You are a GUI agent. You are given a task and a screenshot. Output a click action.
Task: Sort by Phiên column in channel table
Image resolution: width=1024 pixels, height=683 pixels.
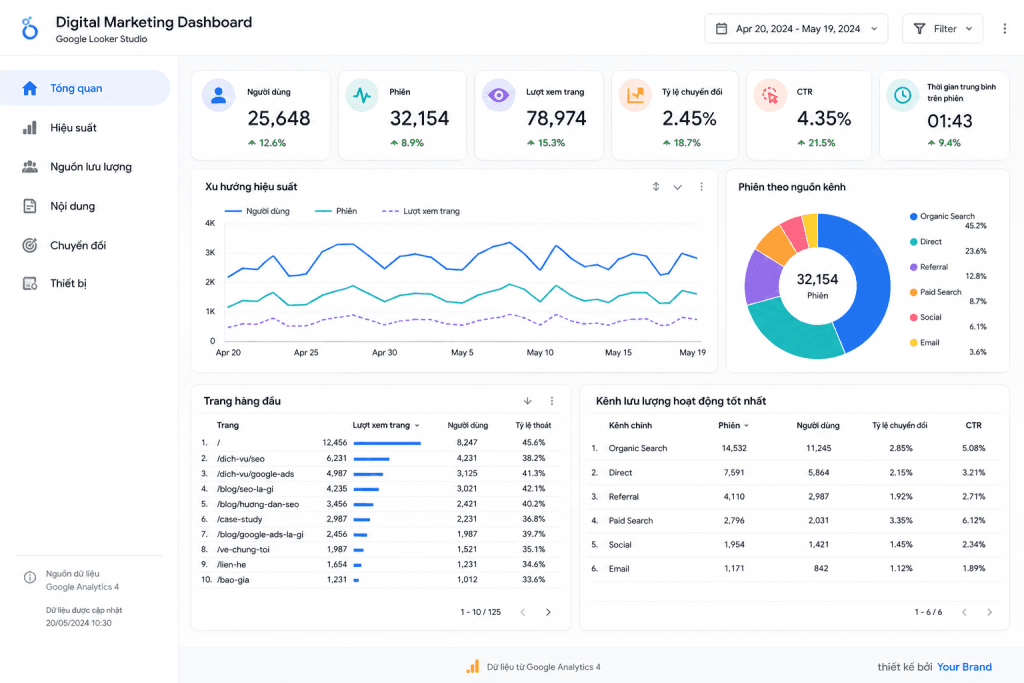[733, 425]
